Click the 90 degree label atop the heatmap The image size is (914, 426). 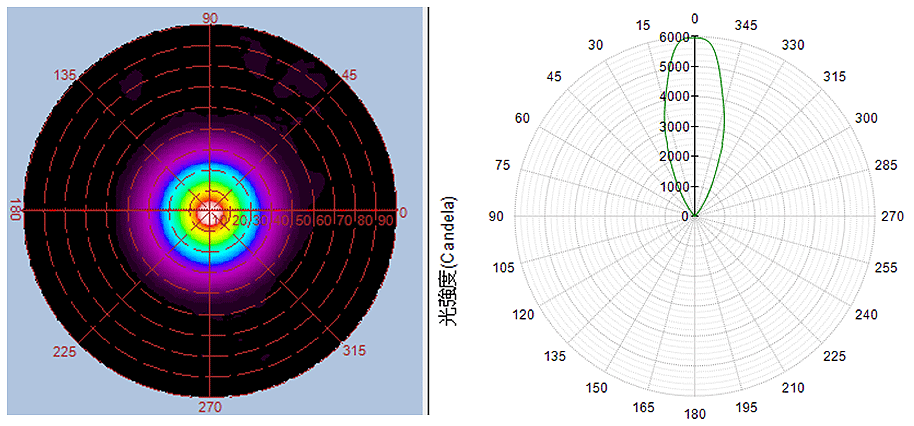point(210,18)
